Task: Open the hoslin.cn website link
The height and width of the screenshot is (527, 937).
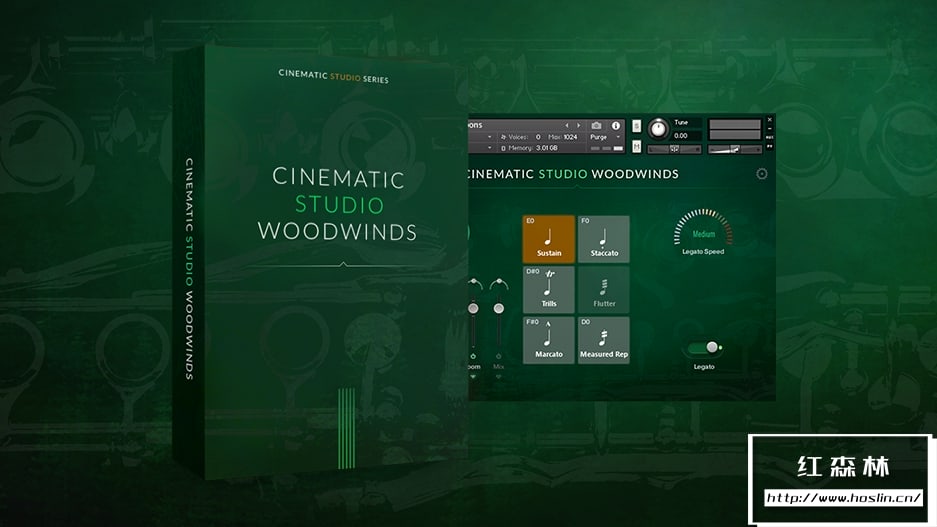Action: 843,497
